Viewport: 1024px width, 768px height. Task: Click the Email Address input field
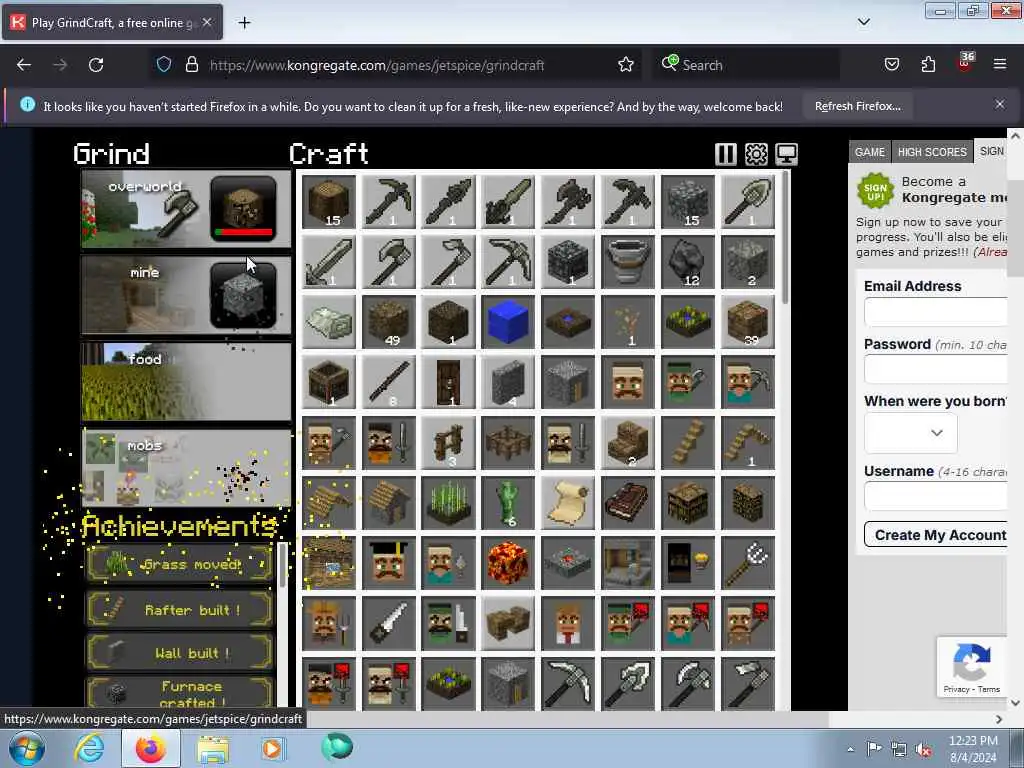pyautogui.click(x=935, y=312)
